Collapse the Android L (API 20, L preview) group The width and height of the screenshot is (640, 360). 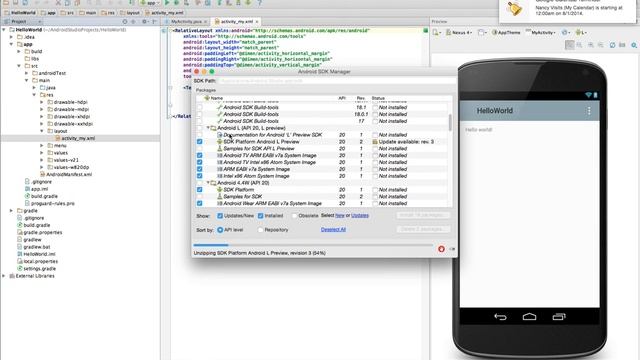click(208, 128)
